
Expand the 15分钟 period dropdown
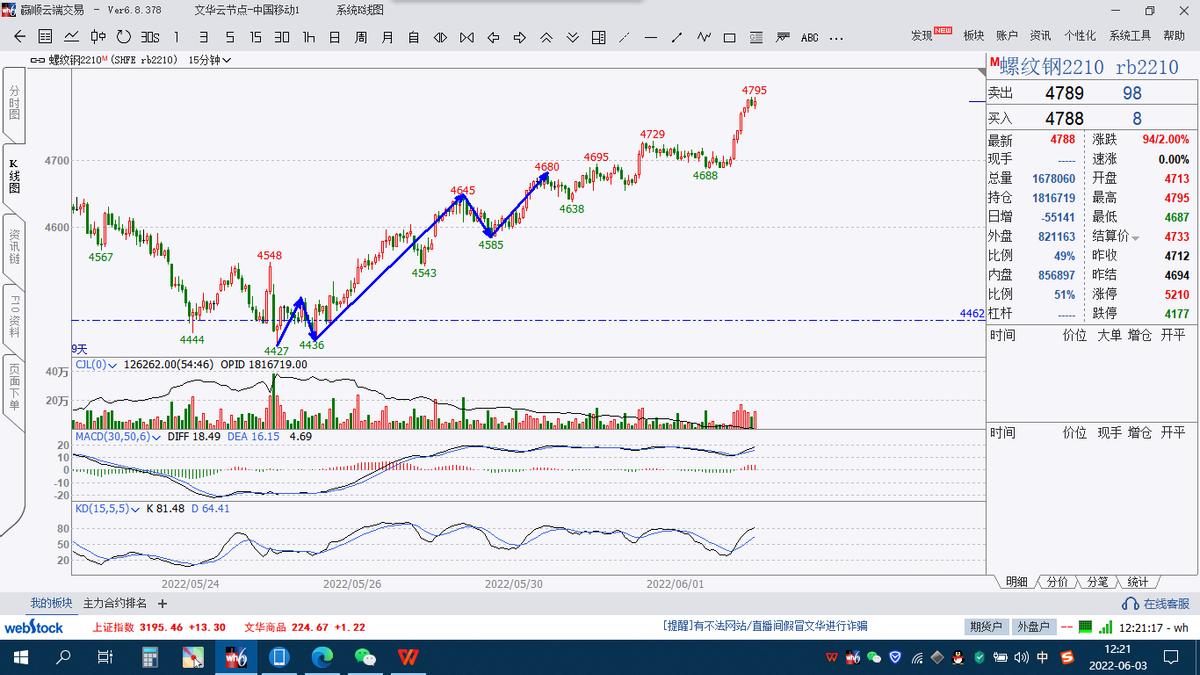[x=210, y=60]
